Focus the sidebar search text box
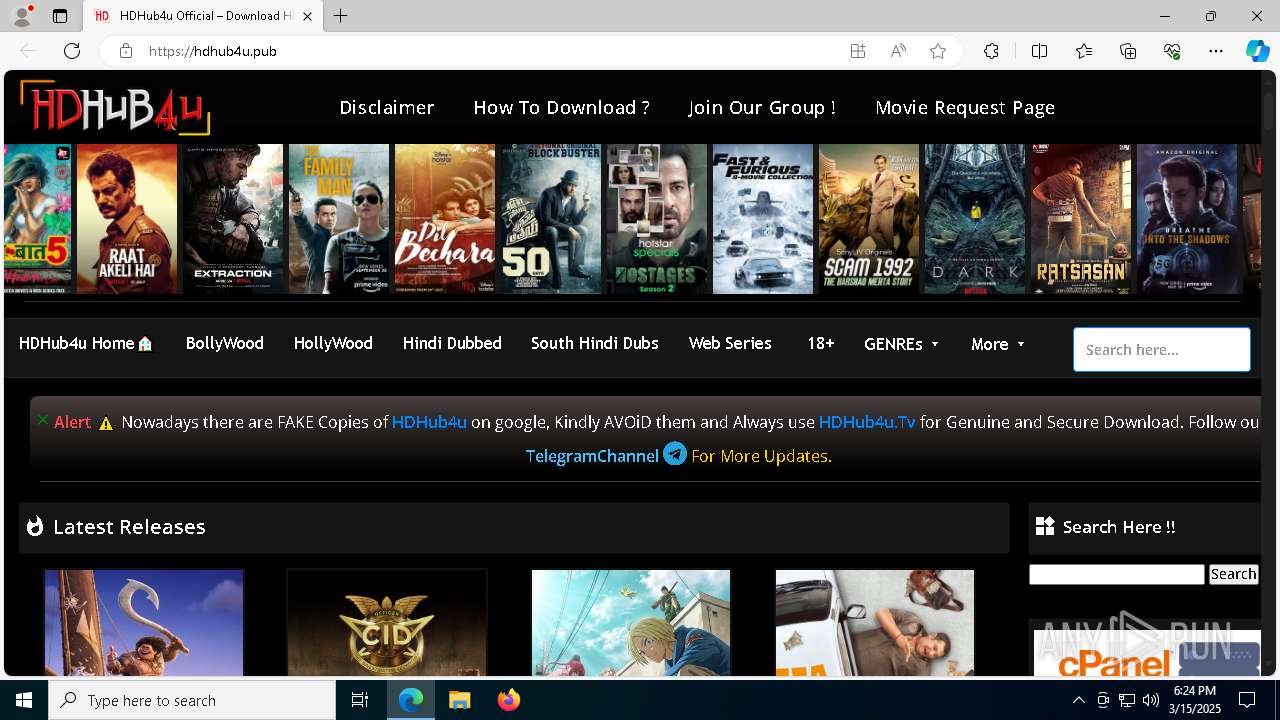Viewport: 1280px width, 720px height. [1117, 574]
